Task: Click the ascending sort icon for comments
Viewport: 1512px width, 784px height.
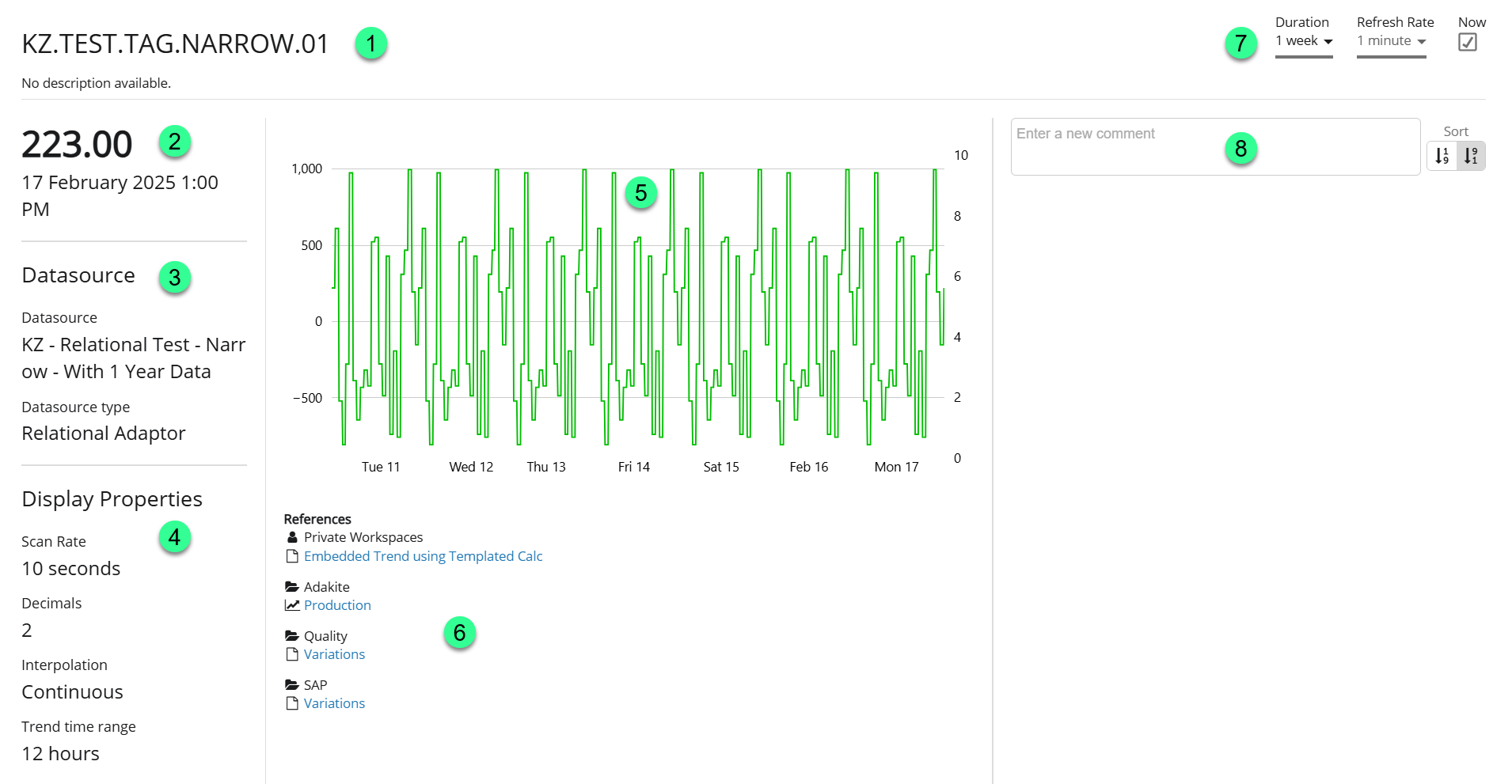Action: click(1442, 156)
